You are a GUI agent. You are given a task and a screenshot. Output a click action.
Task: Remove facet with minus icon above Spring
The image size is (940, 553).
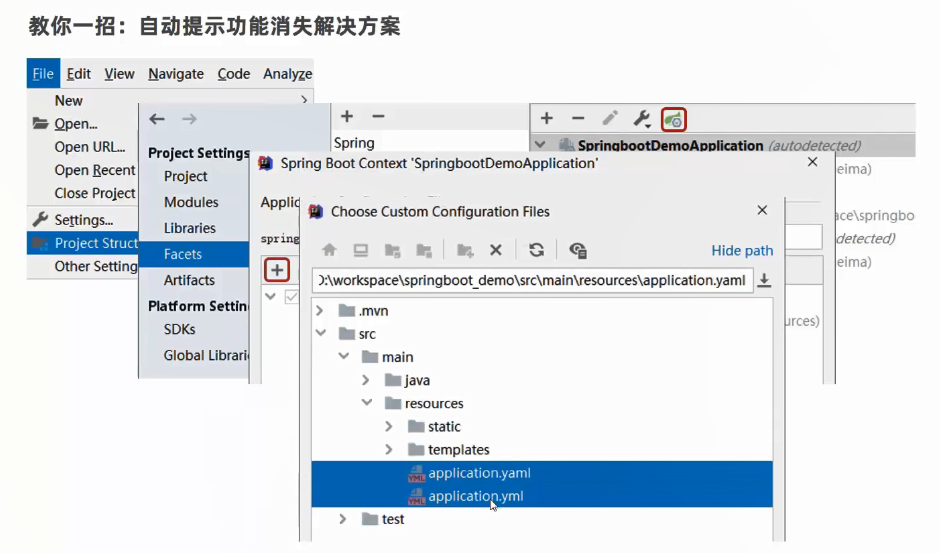[x=378, y=116]
